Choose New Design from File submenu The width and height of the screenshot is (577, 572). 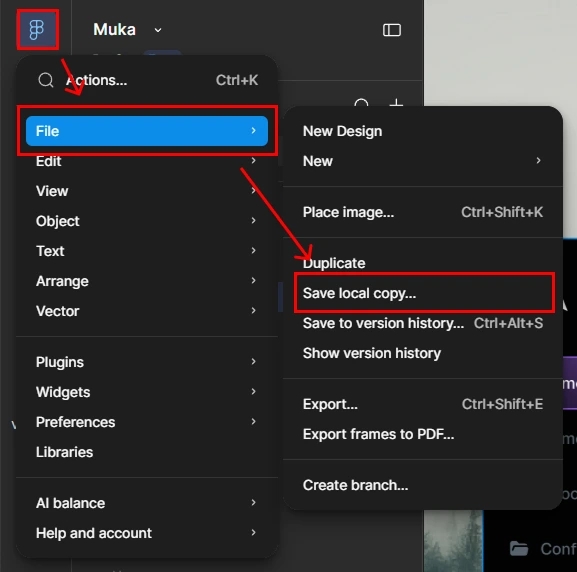tap(423, 131)
